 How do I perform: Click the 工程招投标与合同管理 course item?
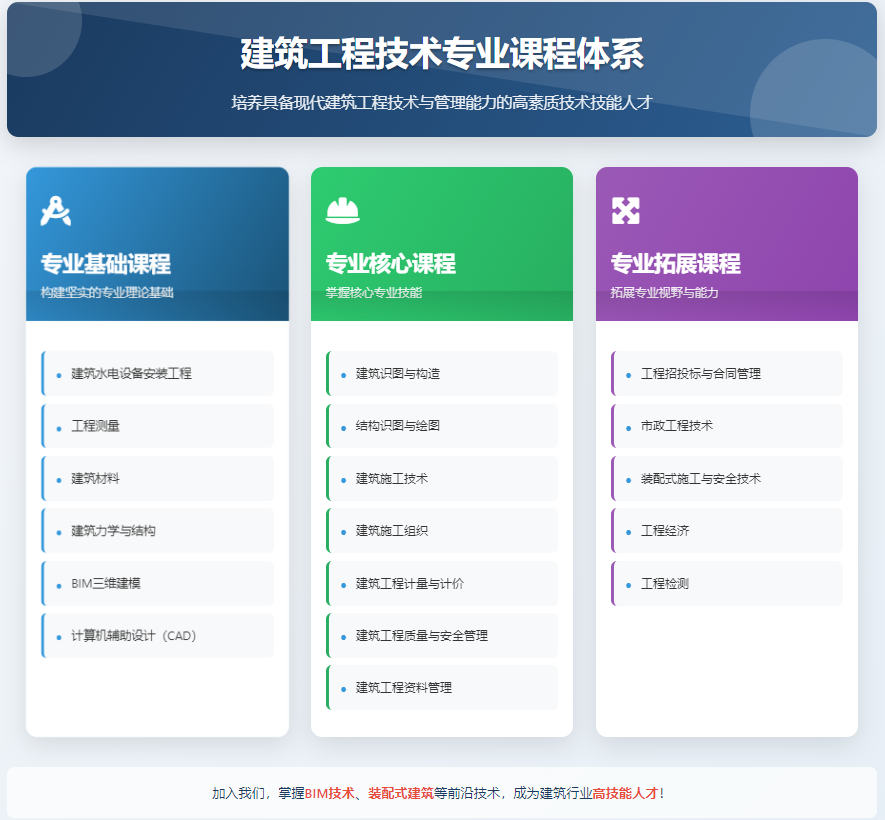coord(700,374)
